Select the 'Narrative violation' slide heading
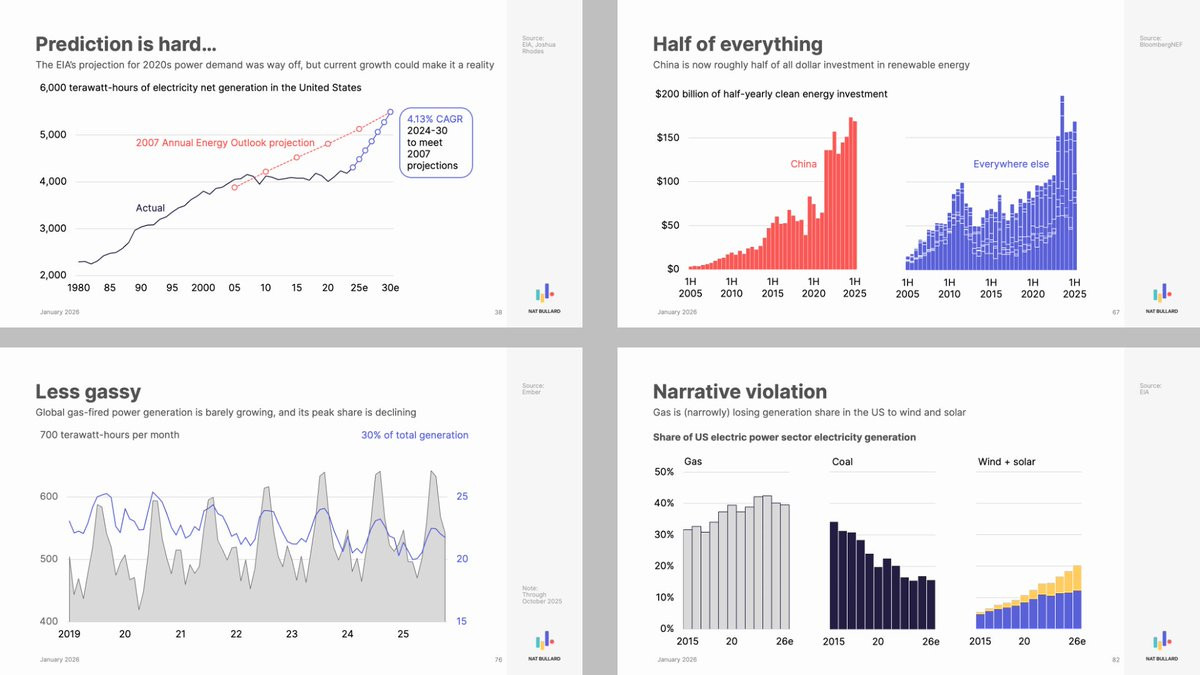This screenshot has height=675, width=1200. coord(739,391)
